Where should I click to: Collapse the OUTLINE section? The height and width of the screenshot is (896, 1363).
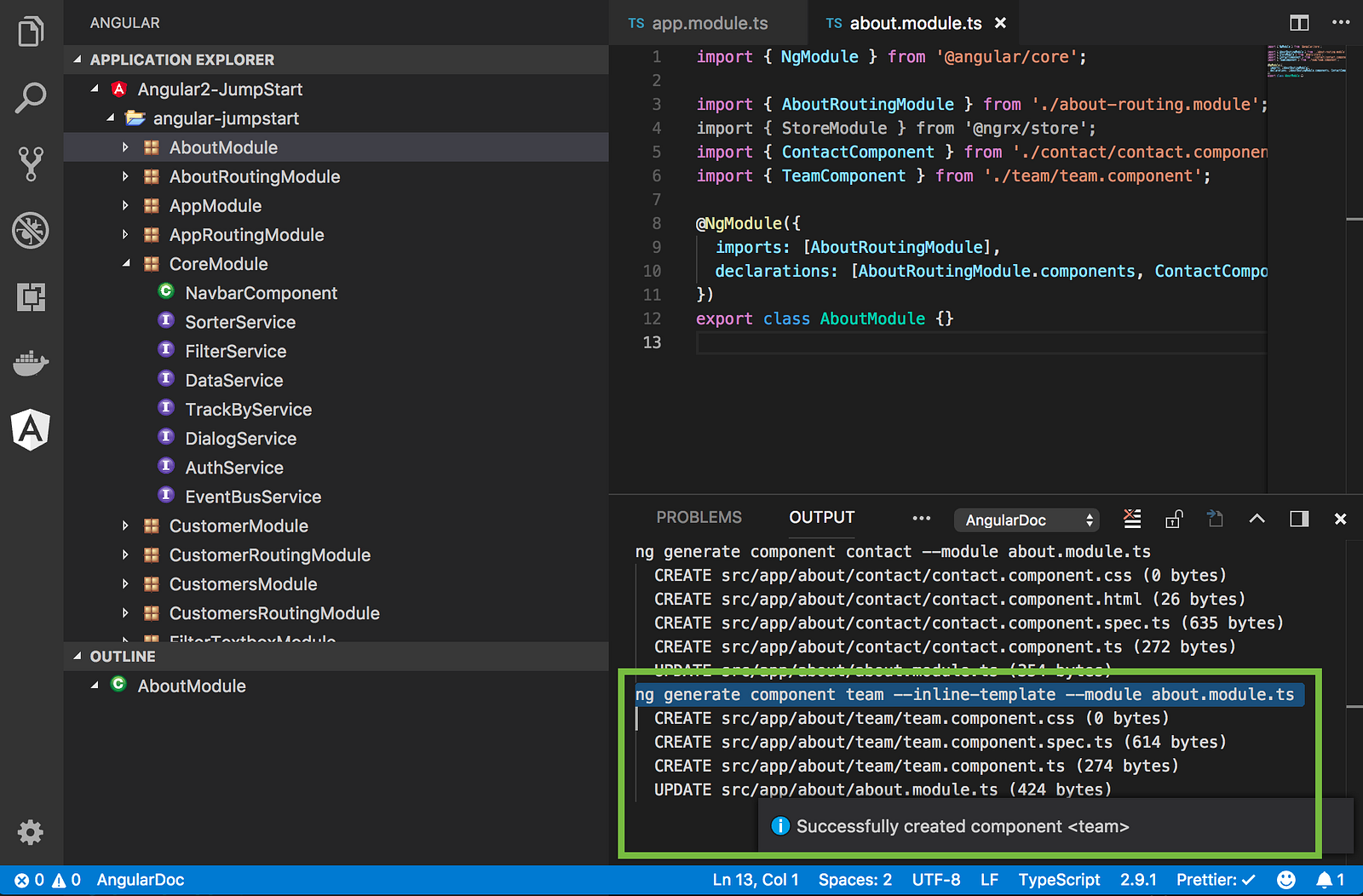tap(78, 656)
